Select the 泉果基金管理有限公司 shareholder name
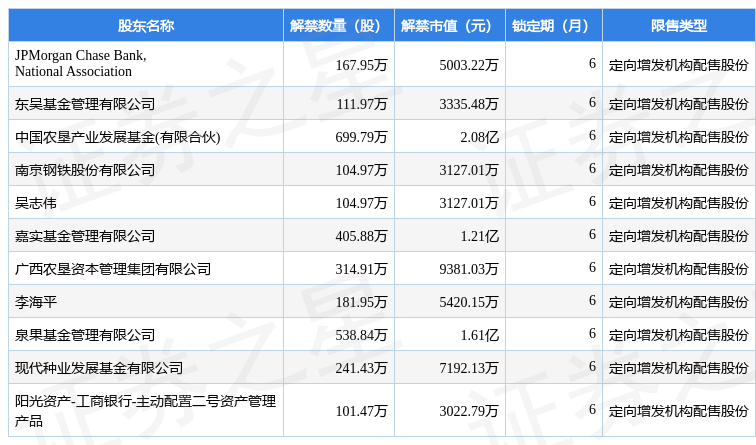Image resolution: width=756 pixels, height=445 pixels. click(x=85, y=335)
